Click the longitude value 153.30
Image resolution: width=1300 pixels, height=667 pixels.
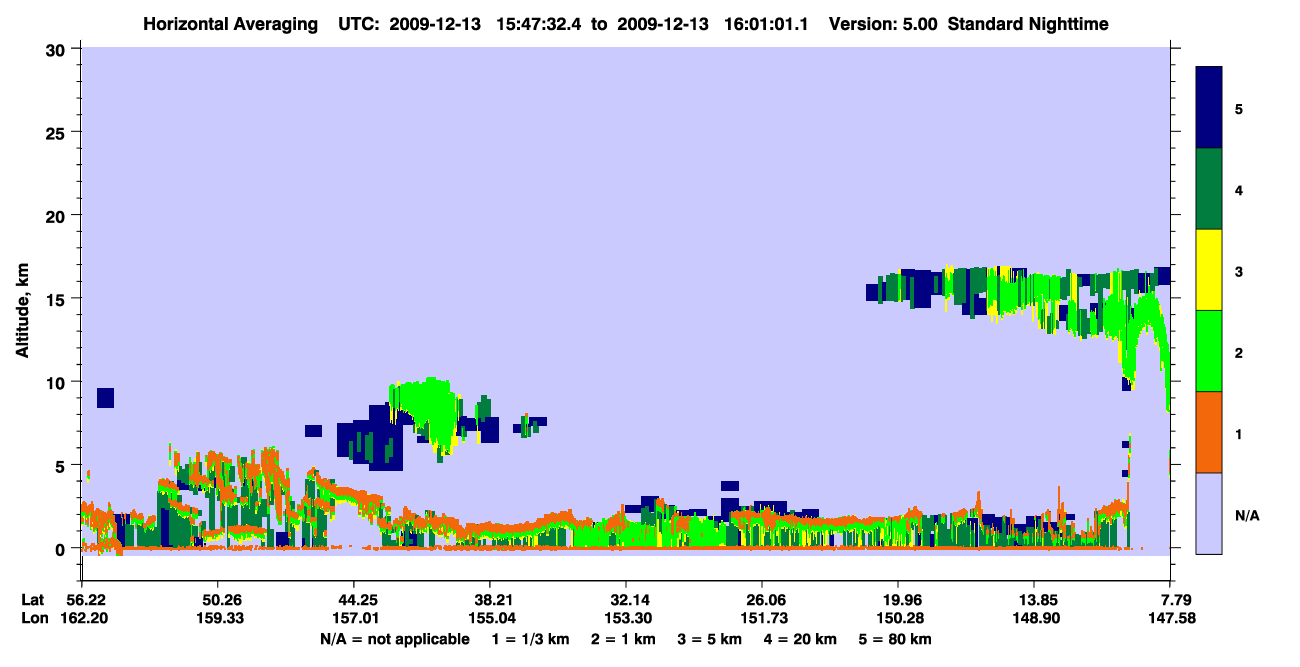point(626,618)
